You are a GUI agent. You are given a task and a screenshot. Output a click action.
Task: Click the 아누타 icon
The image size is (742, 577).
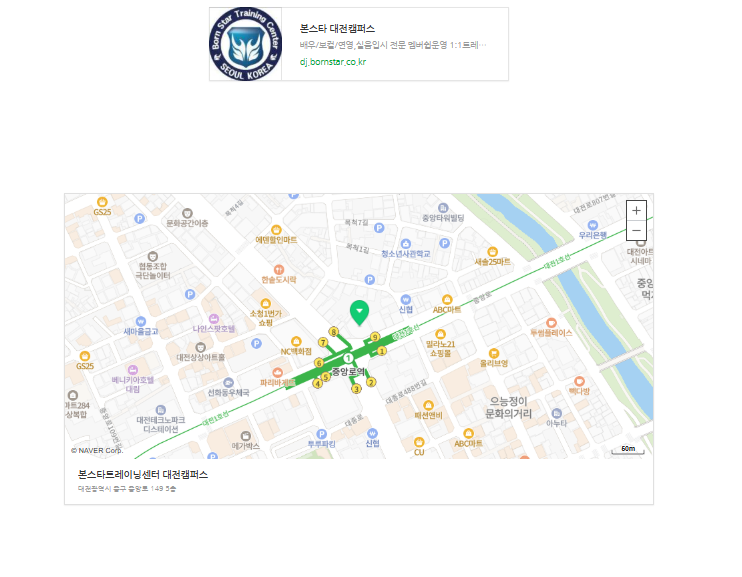click(x=557, y=413)
